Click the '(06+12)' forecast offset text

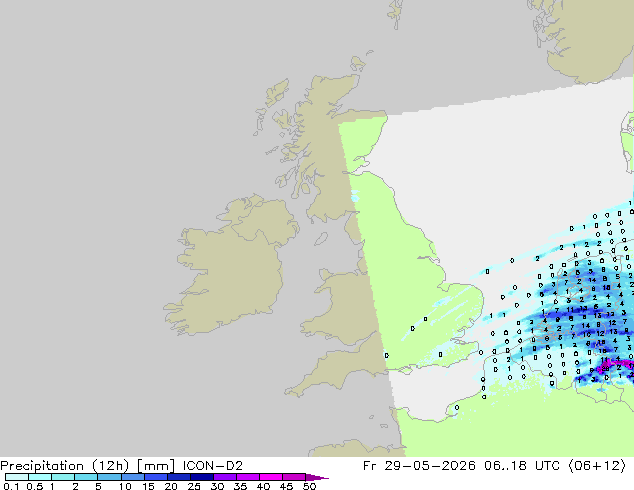tap(597, 466)
